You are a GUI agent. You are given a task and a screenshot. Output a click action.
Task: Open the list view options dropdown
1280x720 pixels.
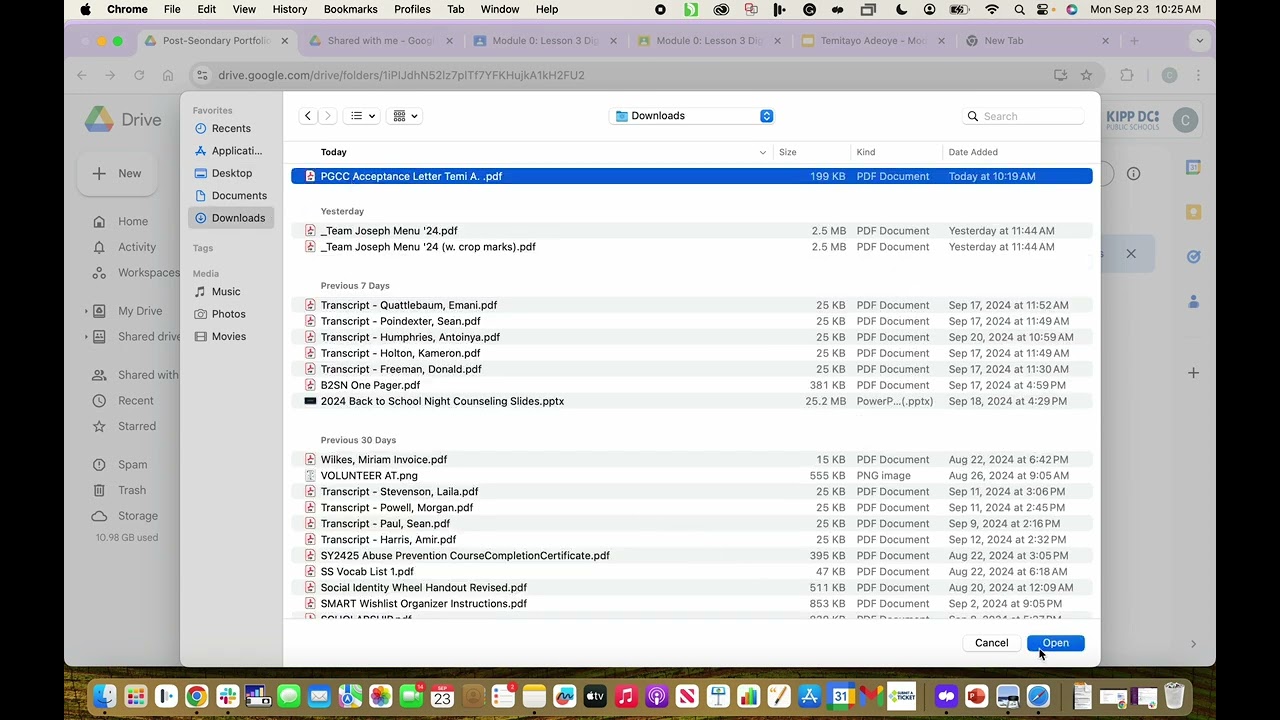362,116
